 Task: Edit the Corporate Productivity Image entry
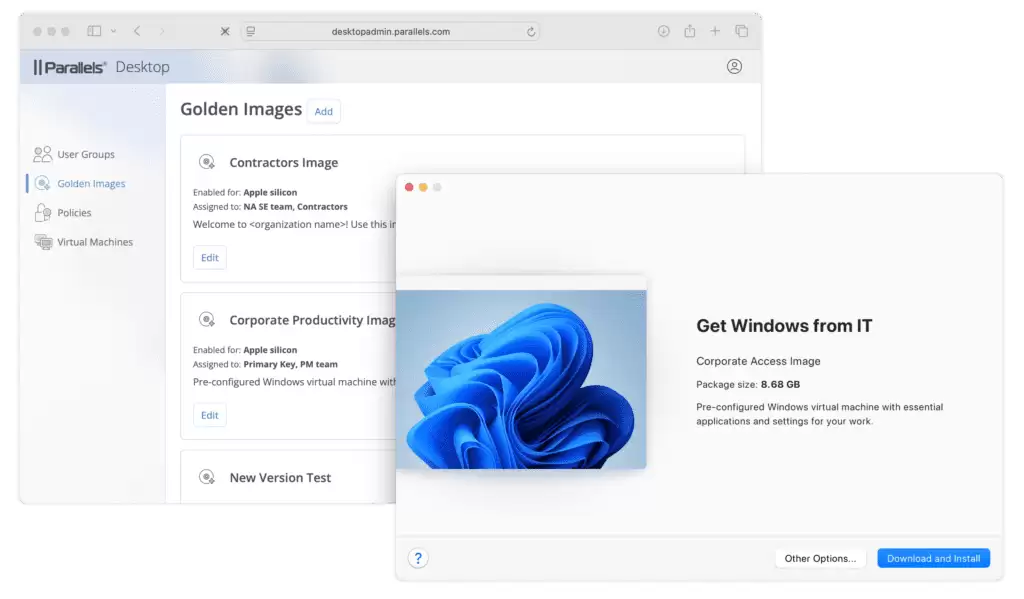[x=210, y=415]
